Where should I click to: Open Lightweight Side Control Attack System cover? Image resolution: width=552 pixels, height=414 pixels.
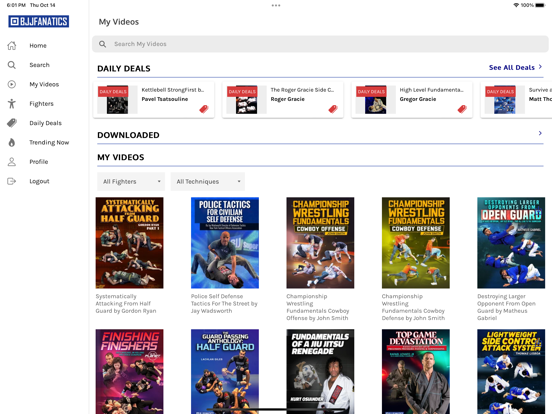[511, 371]
